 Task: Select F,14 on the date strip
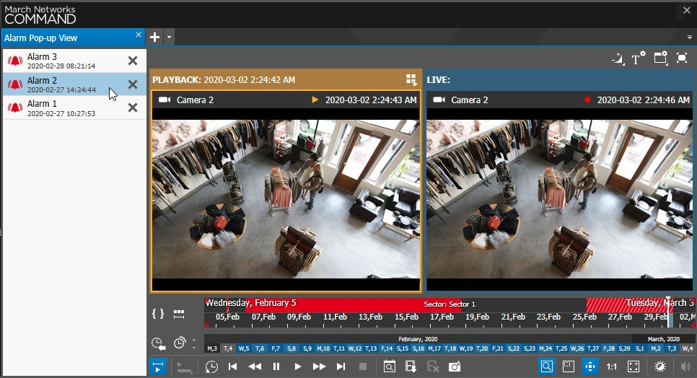[387, 349]
